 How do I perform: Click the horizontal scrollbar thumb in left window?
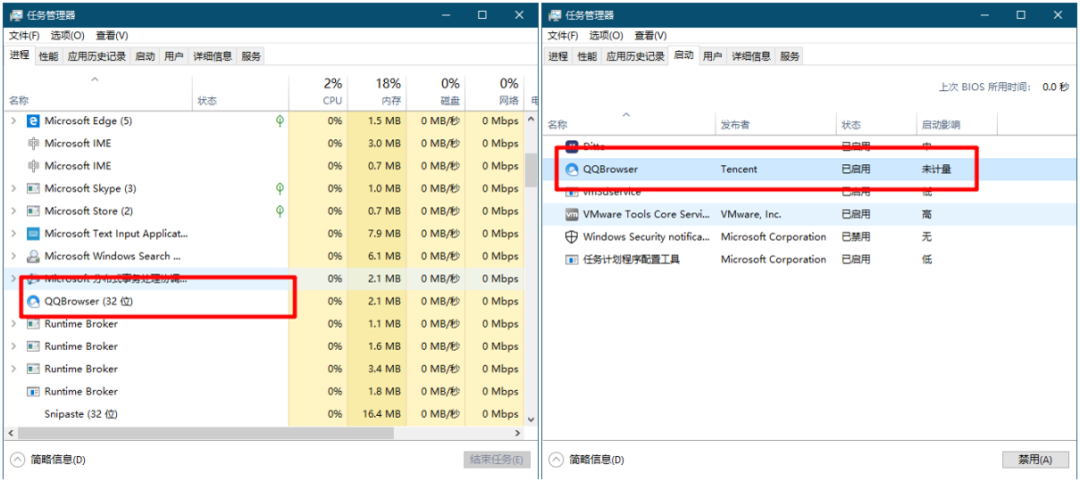(205, 433)
